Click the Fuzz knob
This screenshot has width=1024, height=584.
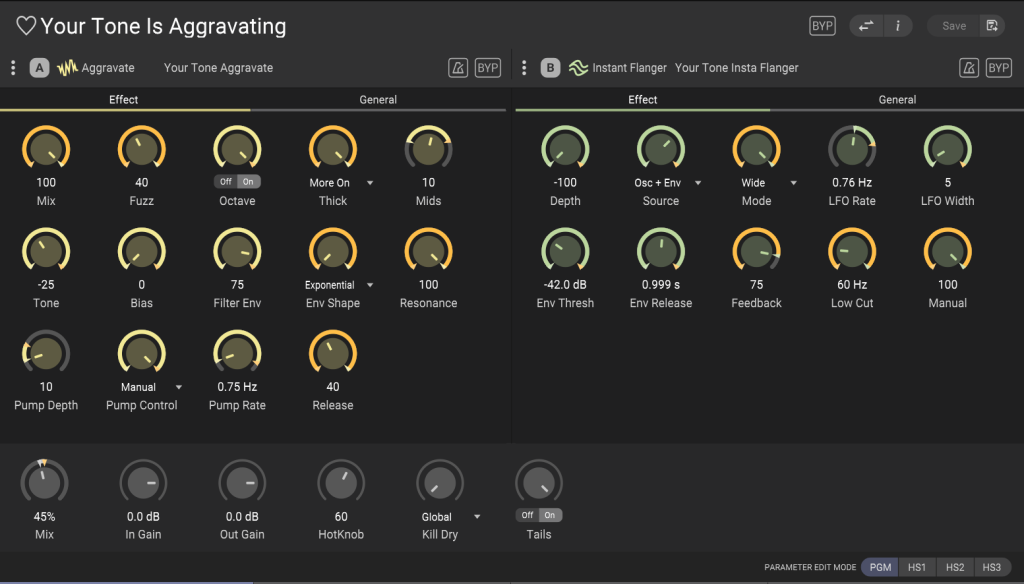point(141,148)
